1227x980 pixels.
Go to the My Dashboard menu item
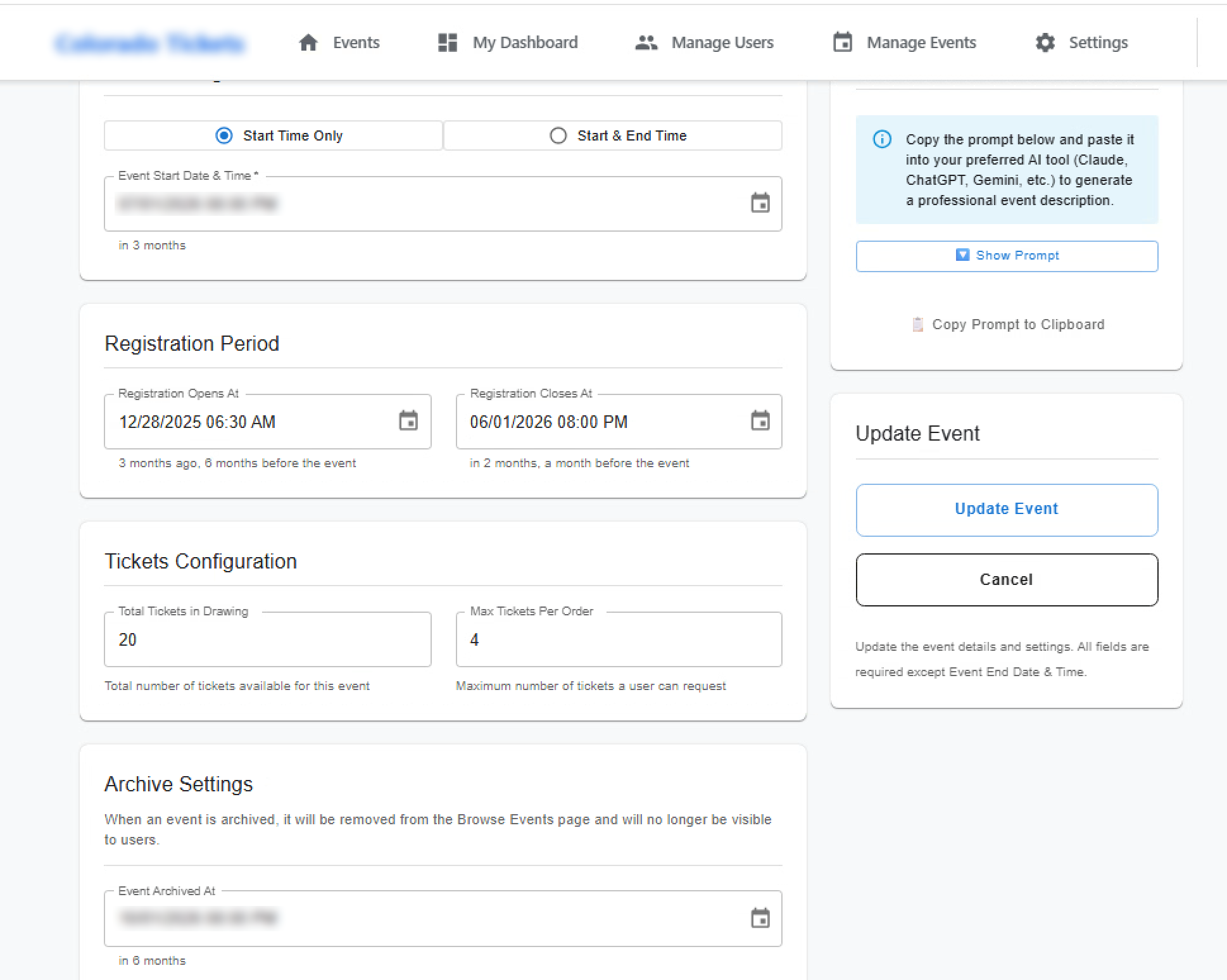(525, 42)
